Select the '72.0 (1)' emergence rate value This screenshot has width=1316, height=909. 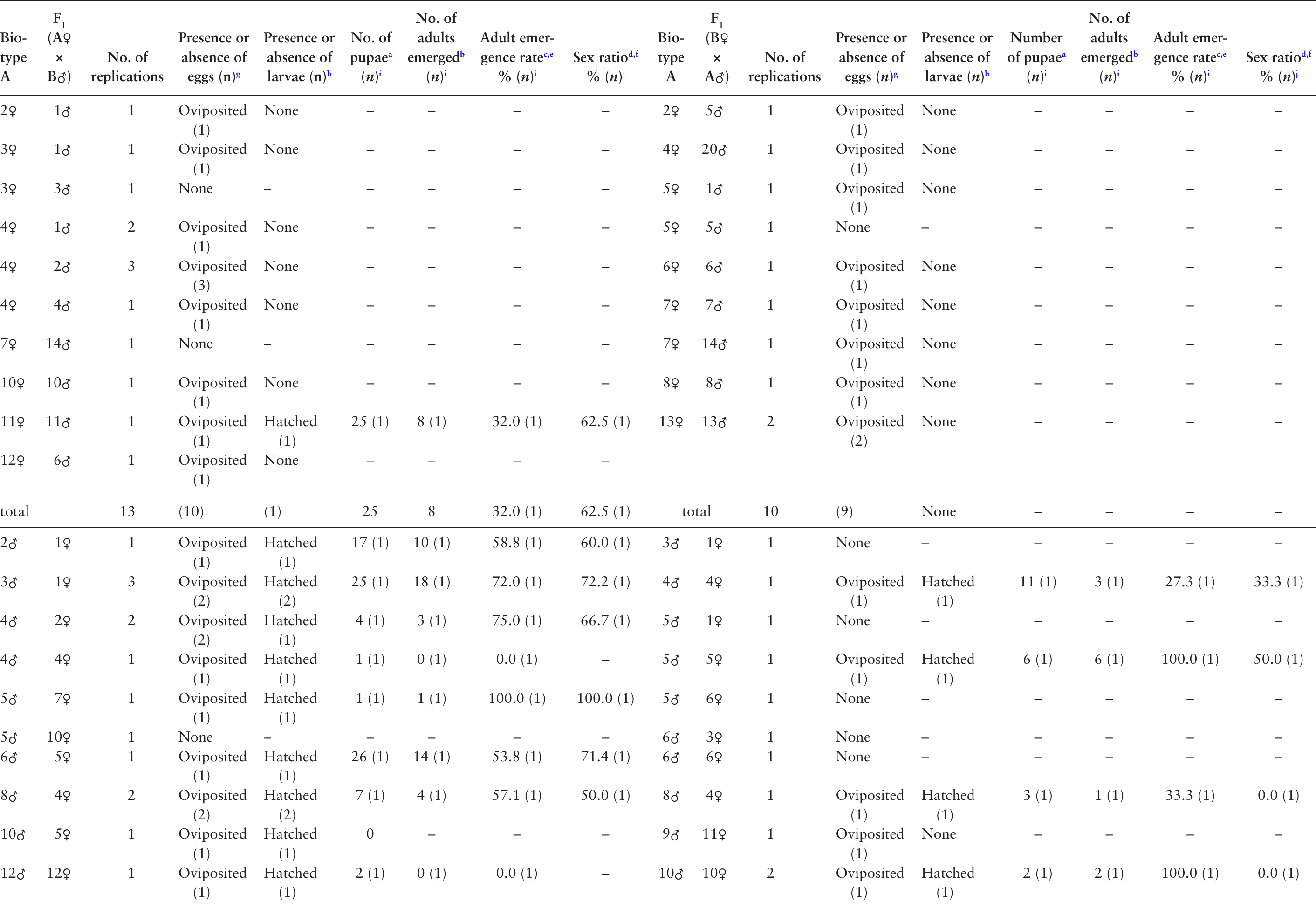pyautogui.click(x=517, y=582)
